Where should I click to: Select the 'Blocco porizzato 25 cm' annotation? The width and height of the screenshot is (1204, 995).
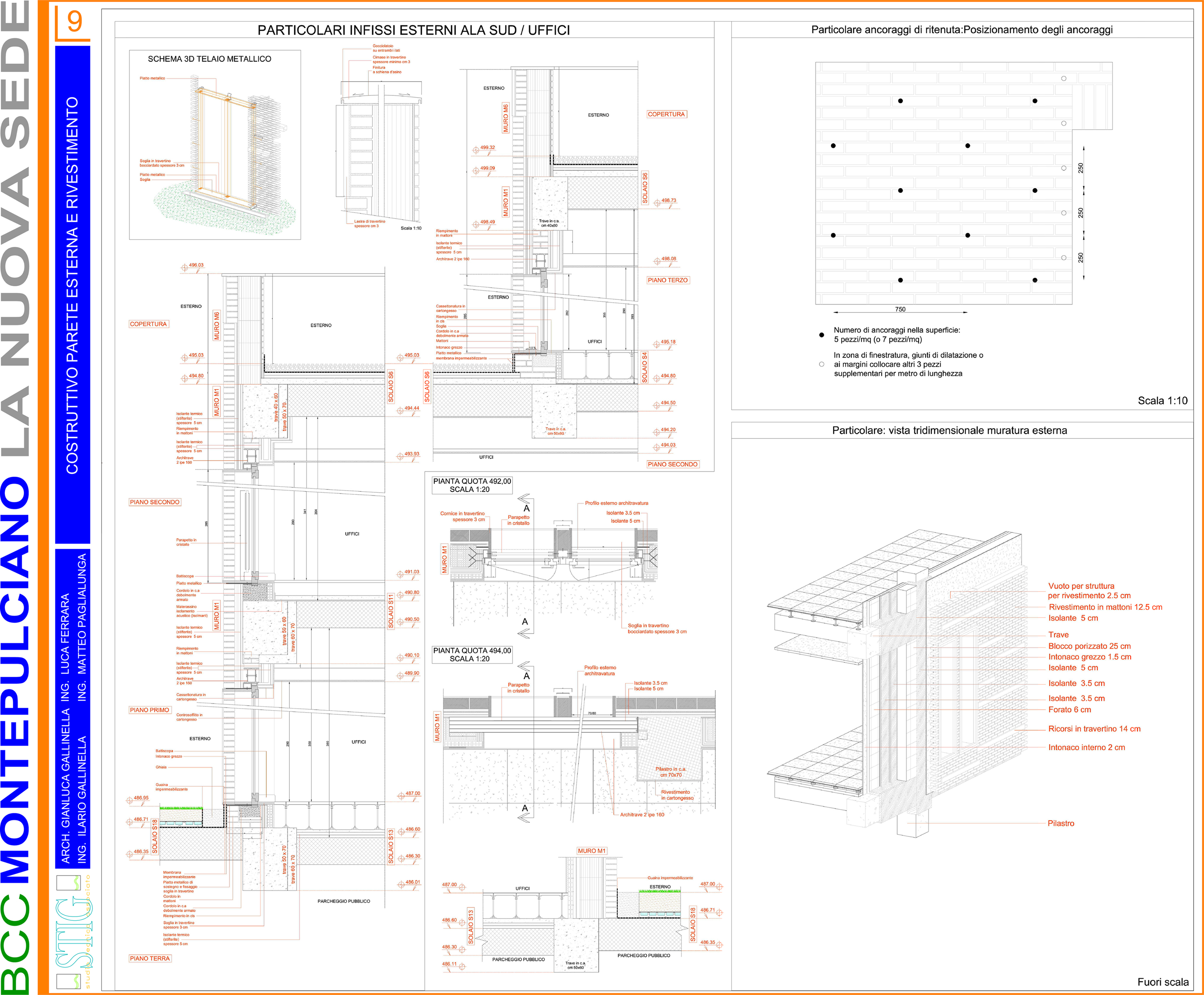click(1089, 646)
